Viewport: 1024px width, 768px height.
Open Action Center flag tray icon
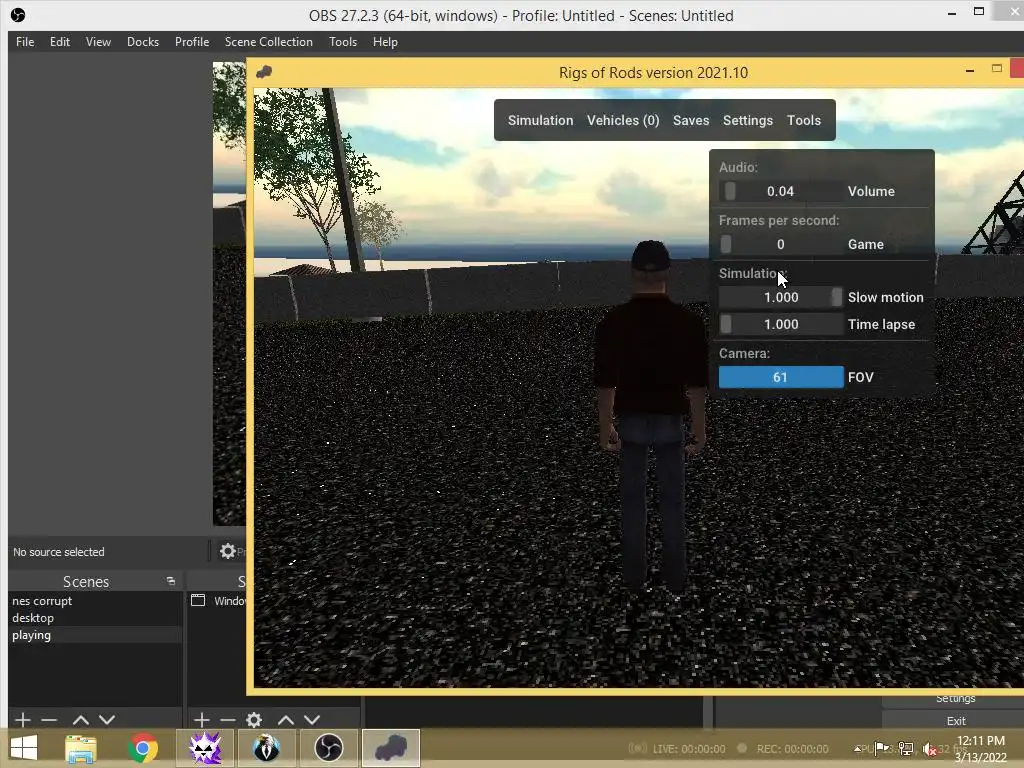pyautogui.click(x=881, y=748)
